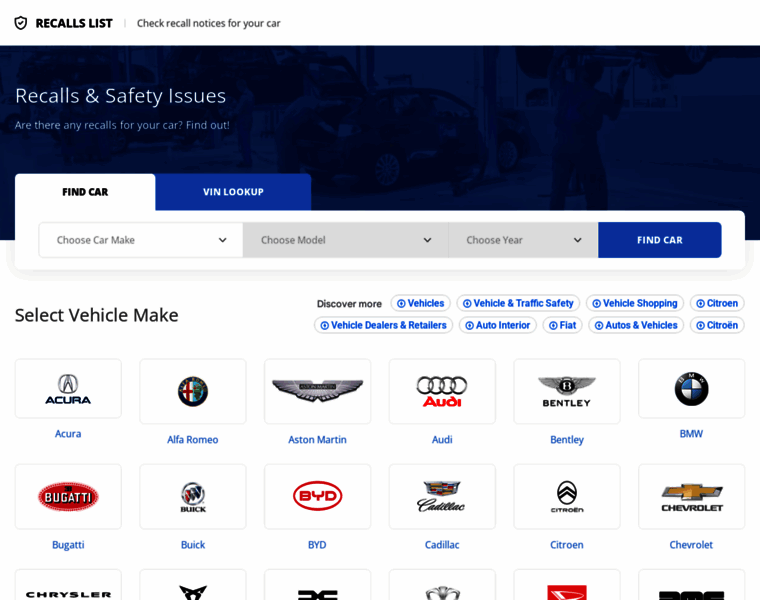Click the Cadillac crest logo

coord(442,496)
